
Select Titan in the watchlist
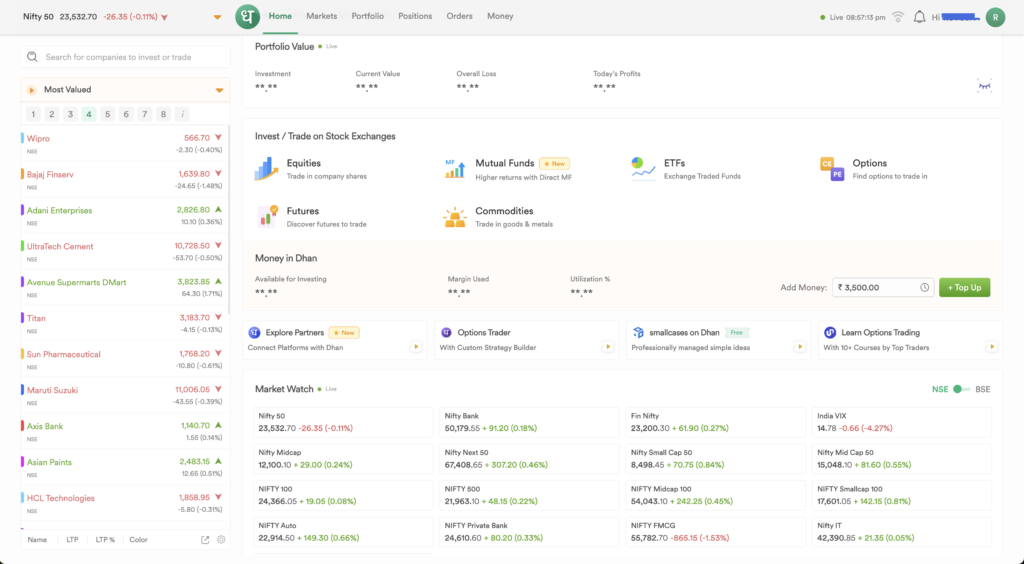tap(125, 323)
